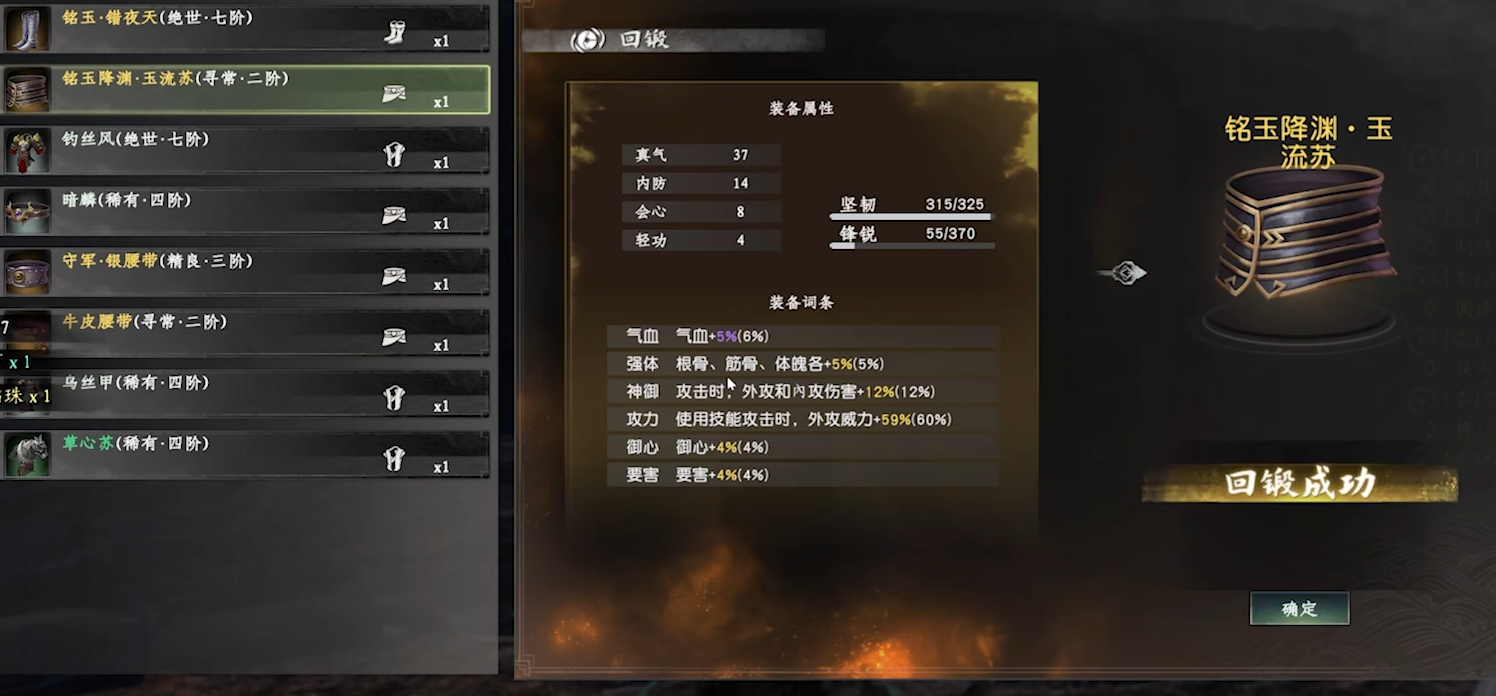Click armor type icon on 钧丝风 row
The height and width of the screenshot is (696, 1496).
pyautogui.click(x=394, y=154)
